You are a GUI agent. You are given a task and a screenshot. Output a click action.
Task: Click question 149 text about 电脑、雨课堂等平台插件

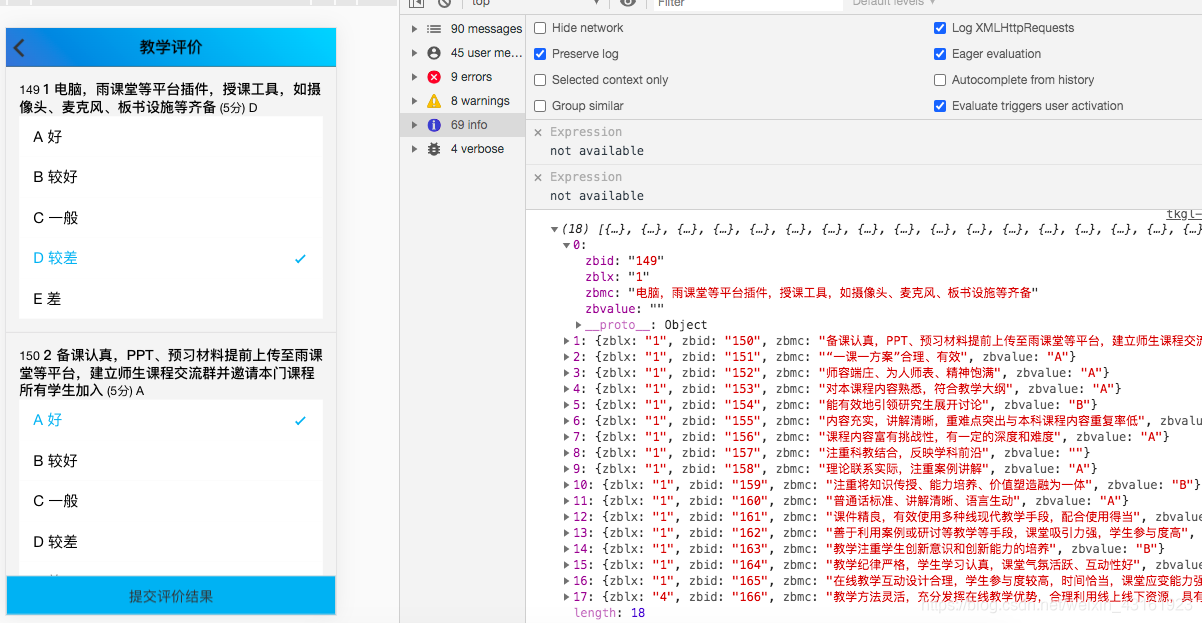tap(170, 98)
